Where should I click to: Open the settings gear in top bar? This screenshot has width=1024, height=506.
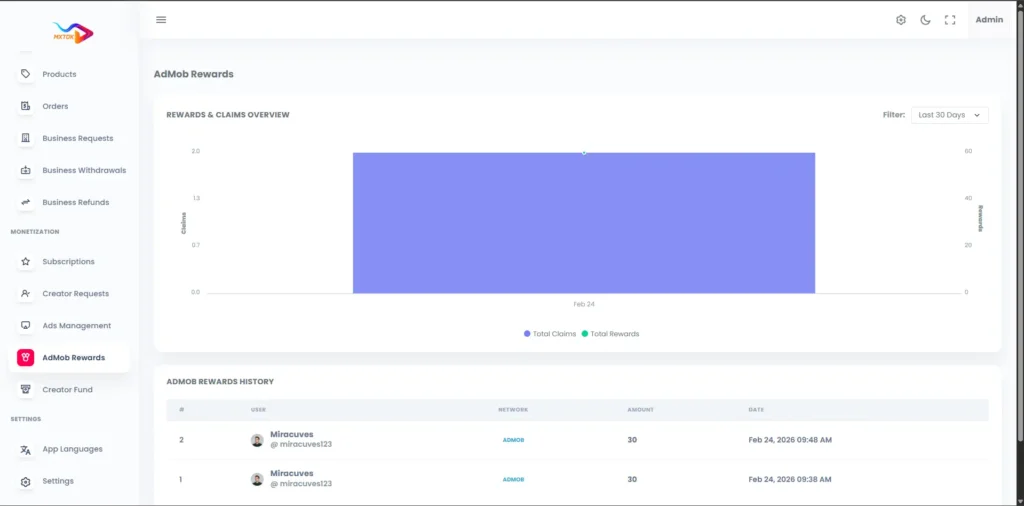[x=900, y=20]
